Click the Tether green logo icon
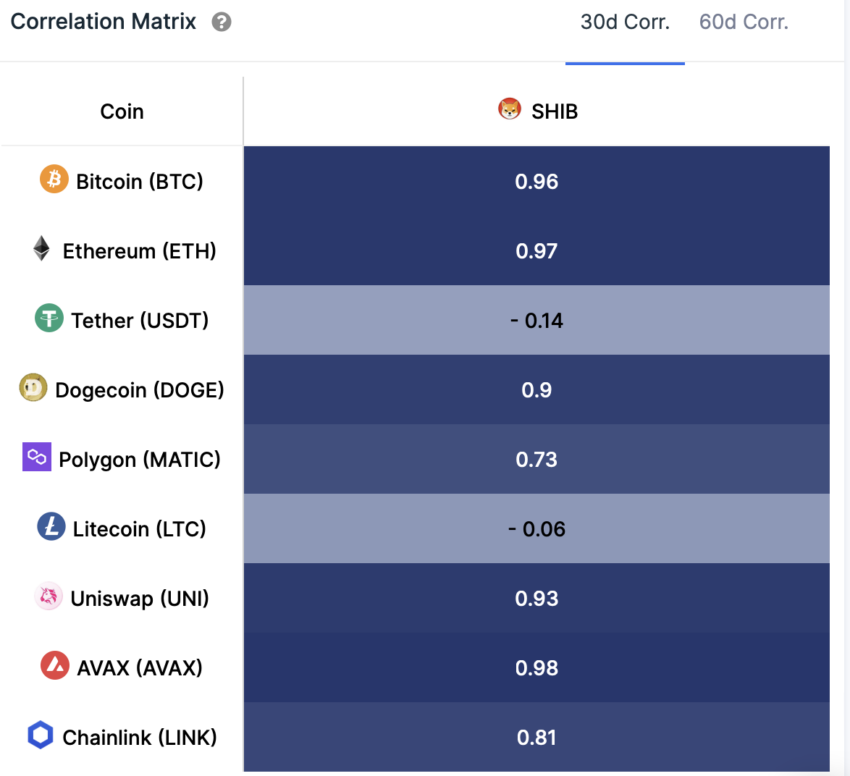Screen dimensions: 850x776 pyautogui.click(x=49, y=318)
